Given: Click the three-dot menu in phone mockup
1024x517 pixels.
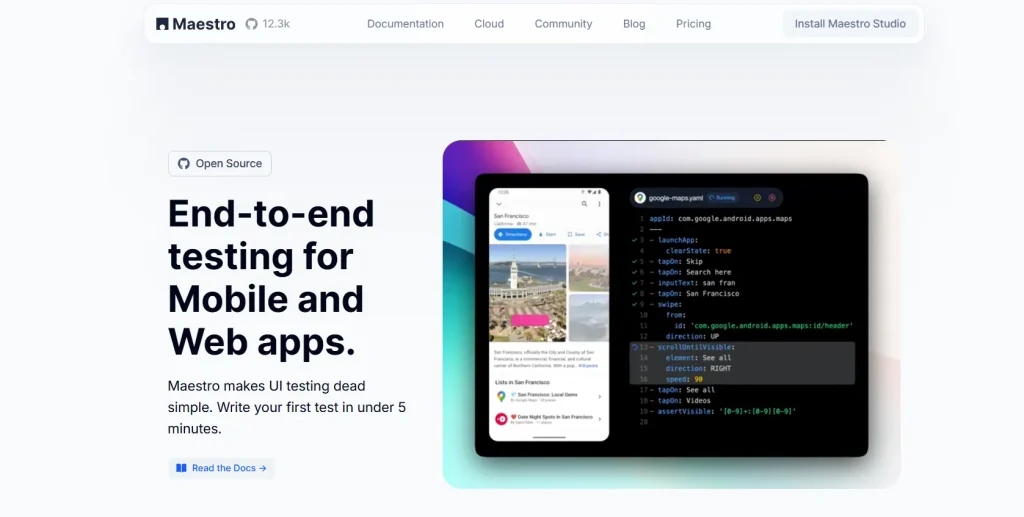Looking at the screenshot, I should tap(599, 204).
